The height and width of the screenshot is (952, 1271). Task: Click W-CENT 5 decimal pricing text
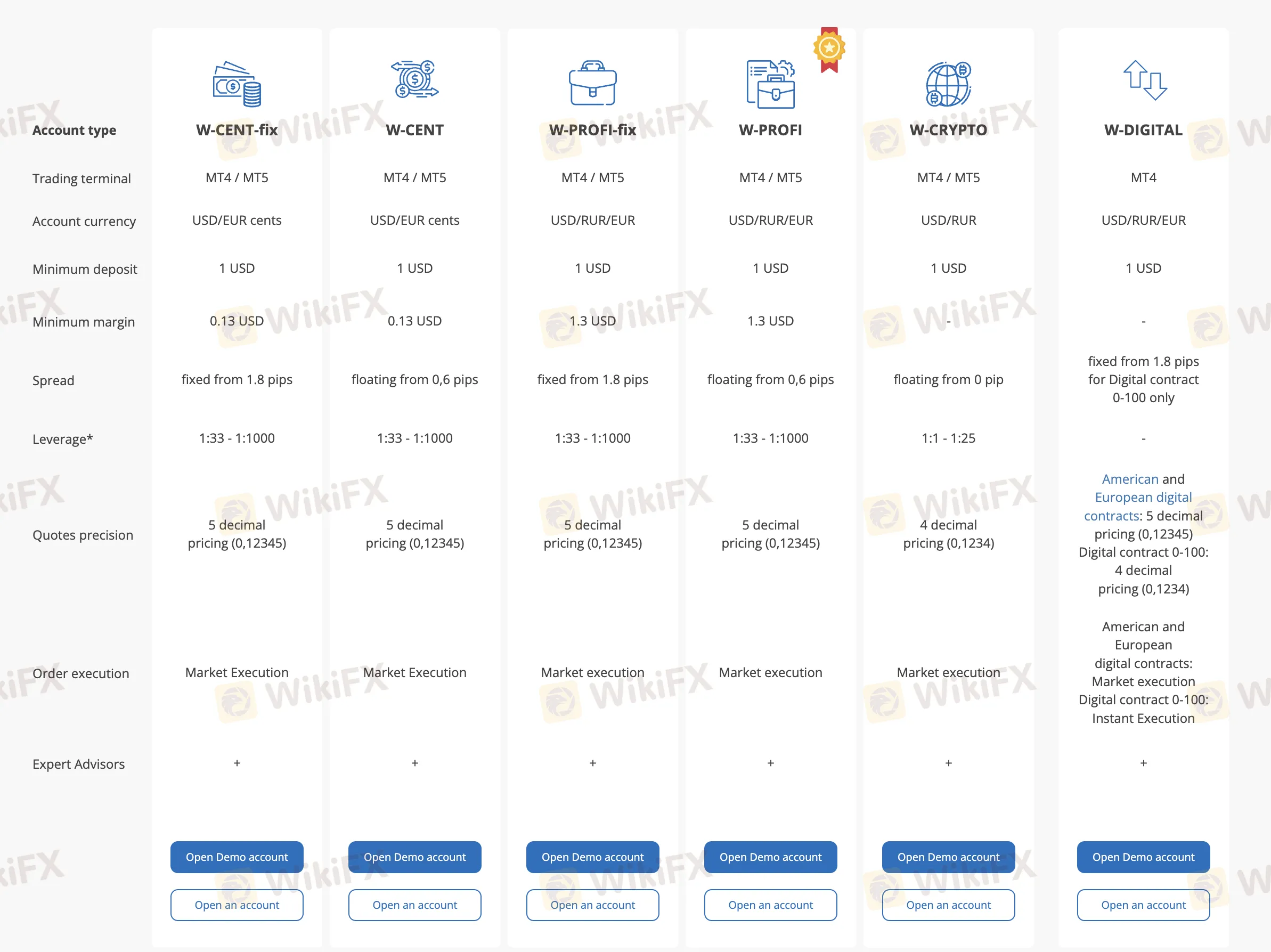(x=415, y=534)
